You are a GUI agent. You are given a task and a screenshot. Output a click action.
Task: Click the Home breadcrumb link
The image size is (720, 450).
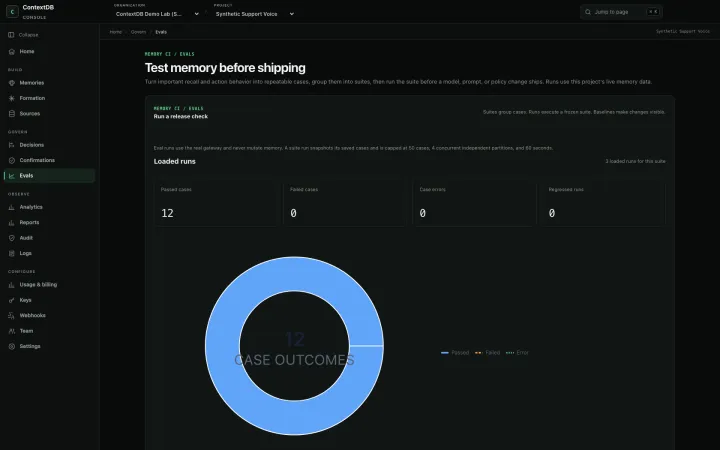[x=116, y=32]
